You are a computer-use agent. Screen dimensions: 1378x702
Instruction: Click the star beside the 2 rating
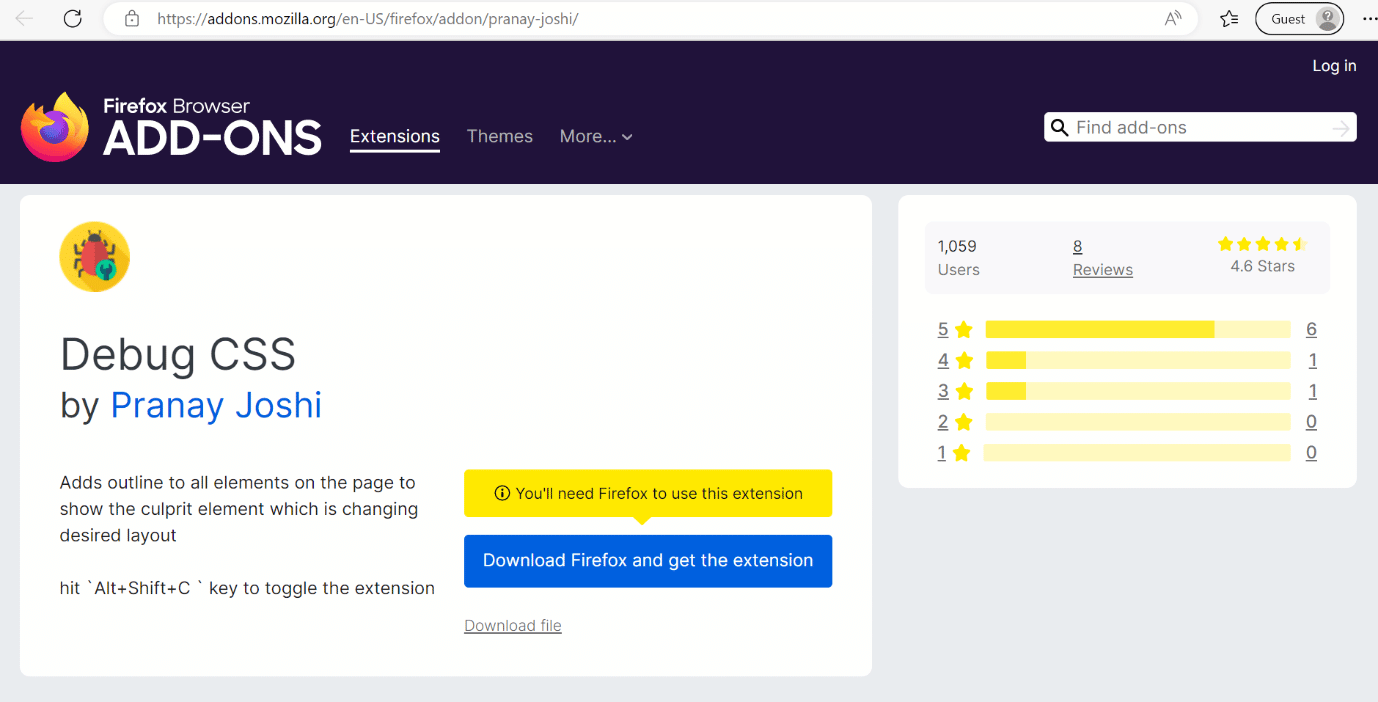964,422
